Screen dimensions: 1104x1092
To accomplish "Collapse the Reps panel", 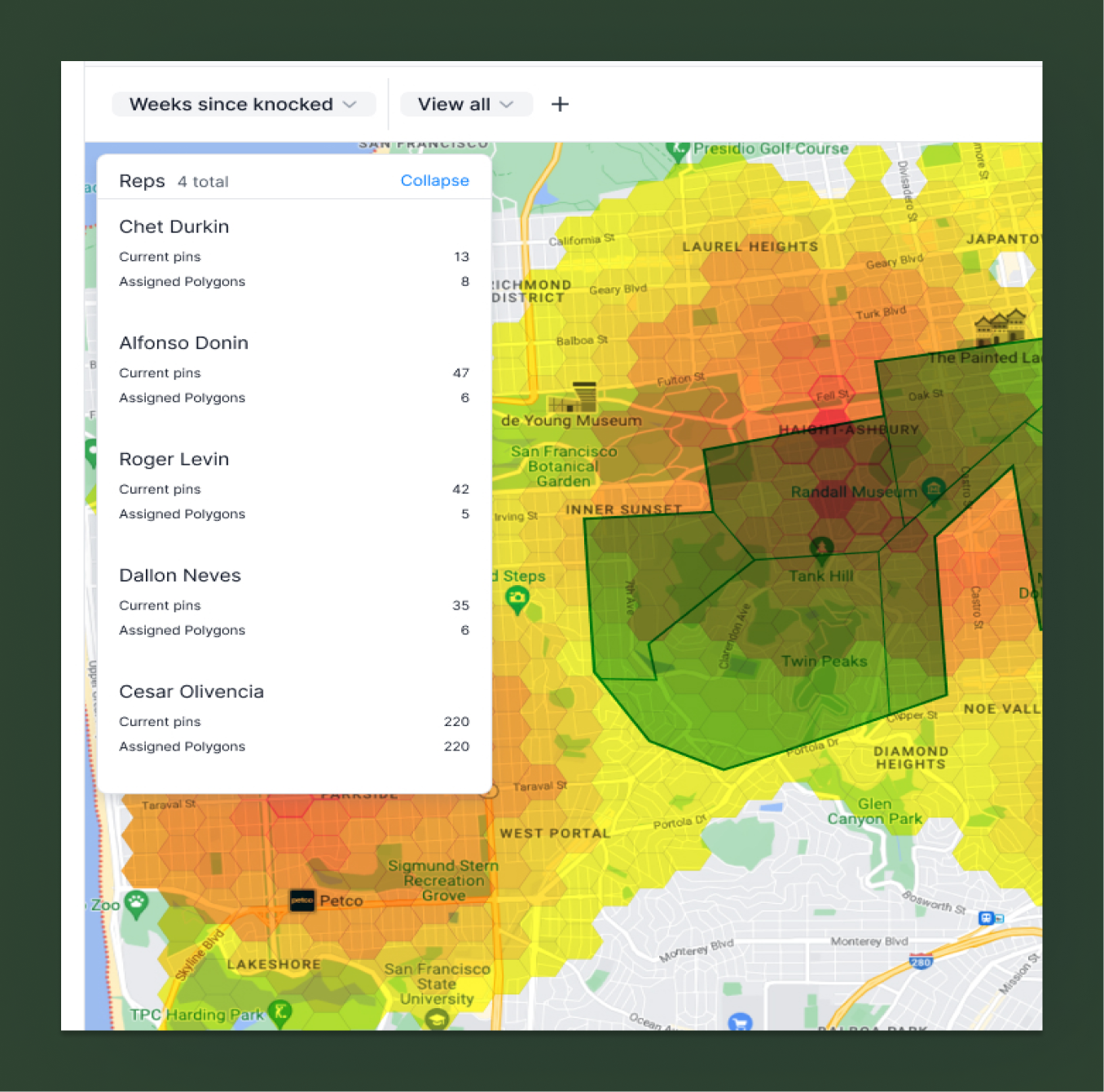I will (x=434, y=181).
